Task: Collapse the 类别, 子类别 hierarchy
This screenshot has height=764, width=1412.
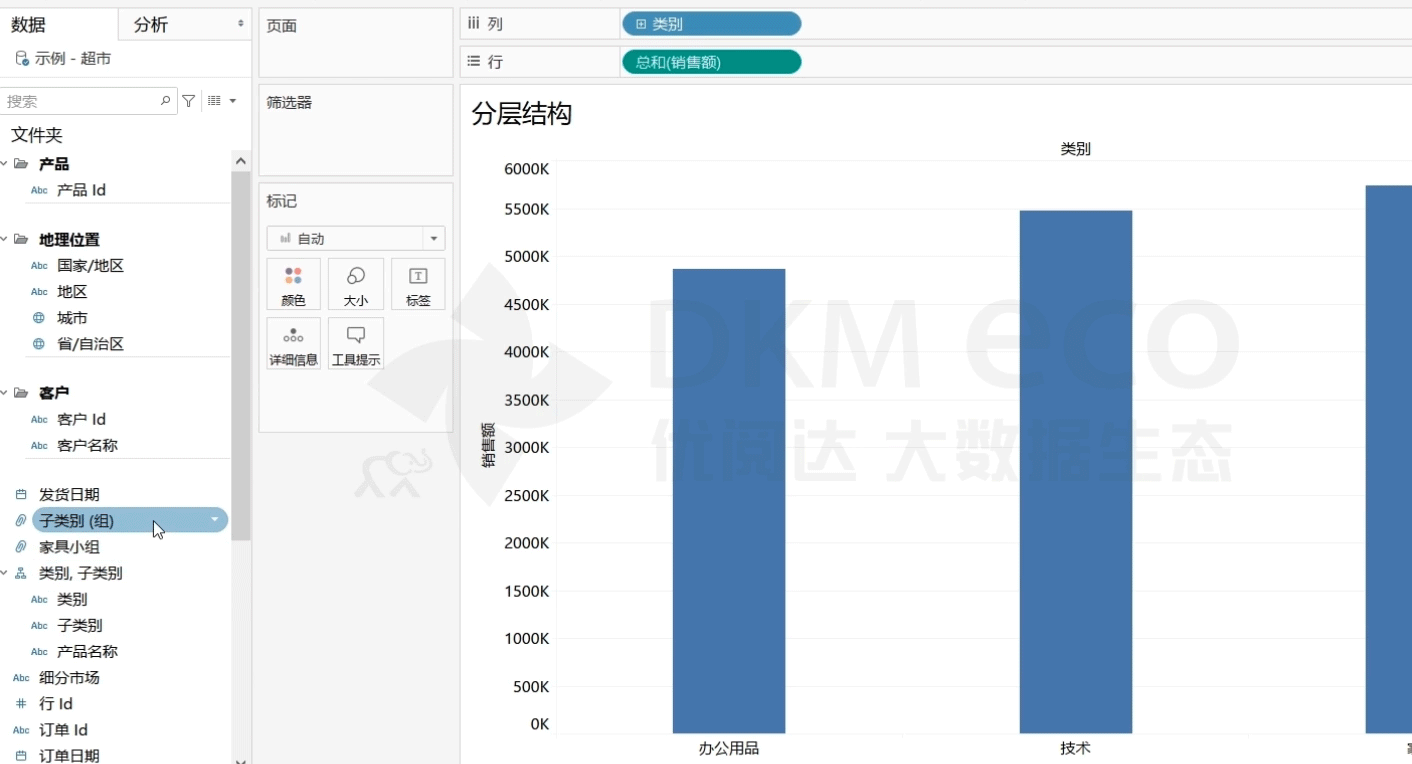Action: click(x=4, y=574)
